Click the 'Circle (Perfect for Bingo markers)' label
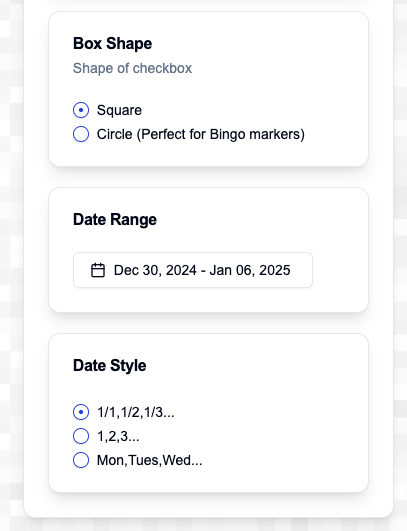Viewport: 407px width, 531px height. tap(201, 134)
